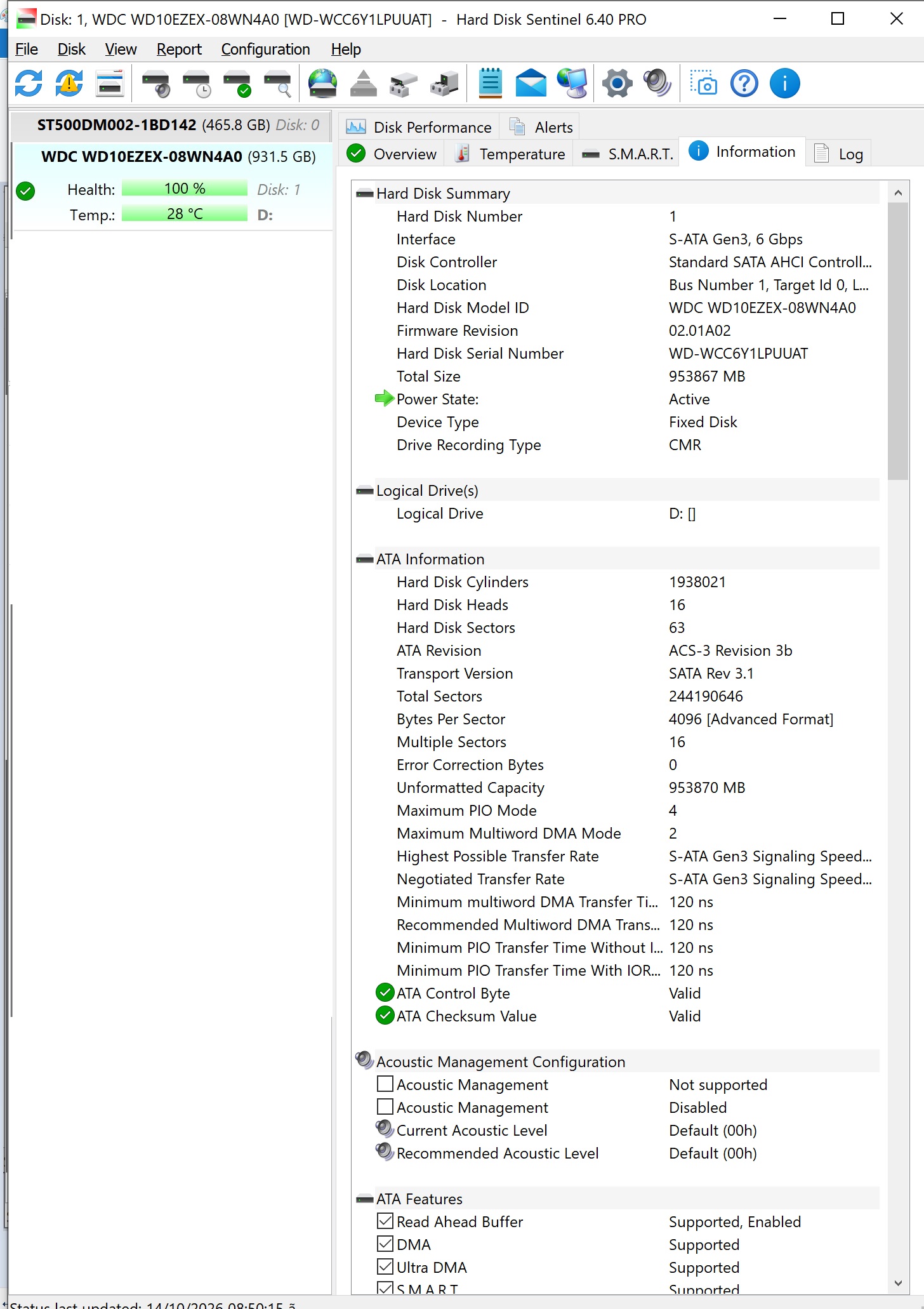
Task: Click the disk with green checkmark icon
Action: click(x=237, y=83)
